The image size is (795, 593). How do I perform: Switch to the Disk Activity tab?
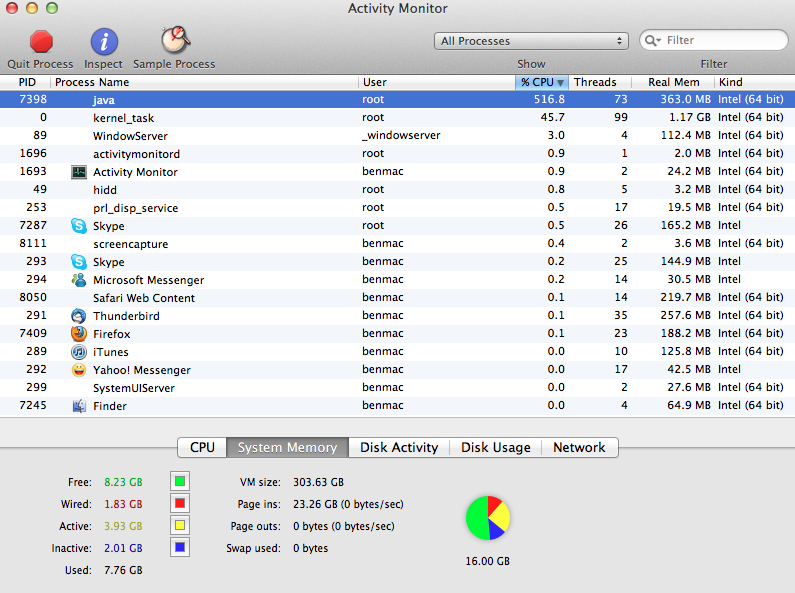click(x=399, y=448)
